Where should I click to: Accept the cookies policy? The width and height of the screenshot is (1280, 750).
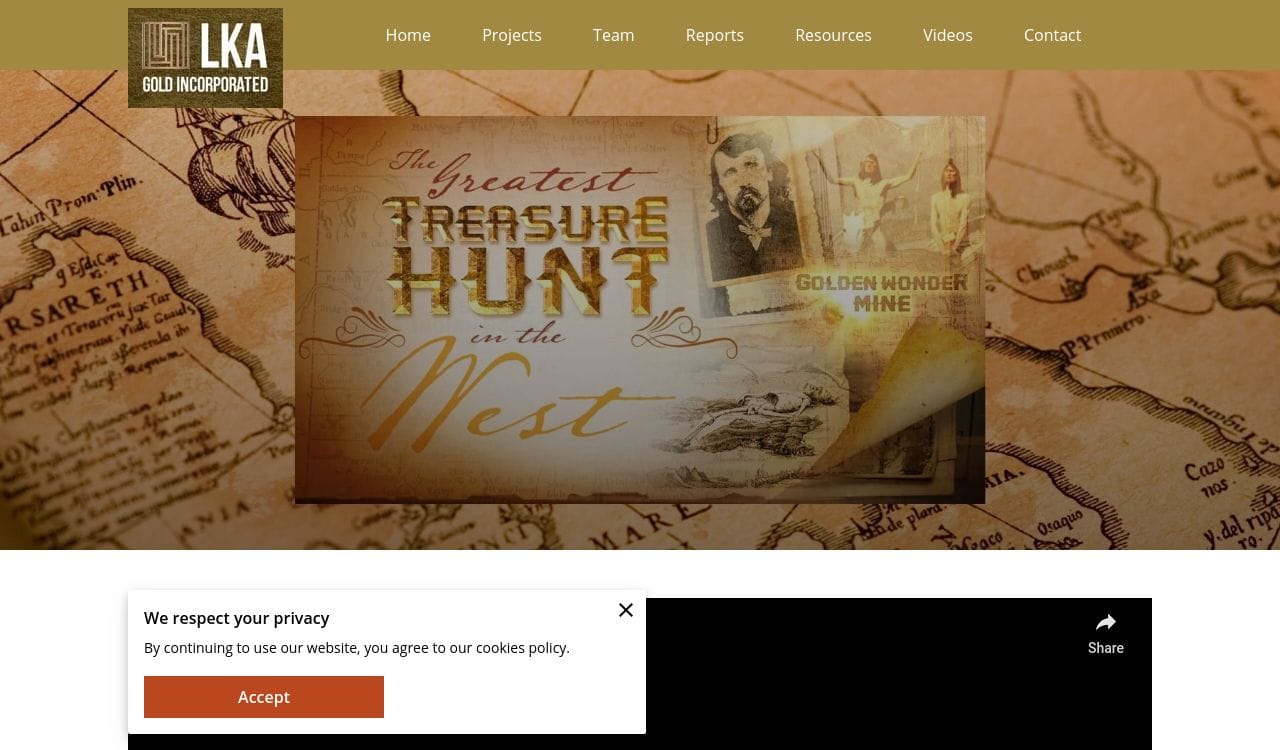pos(264,697)
